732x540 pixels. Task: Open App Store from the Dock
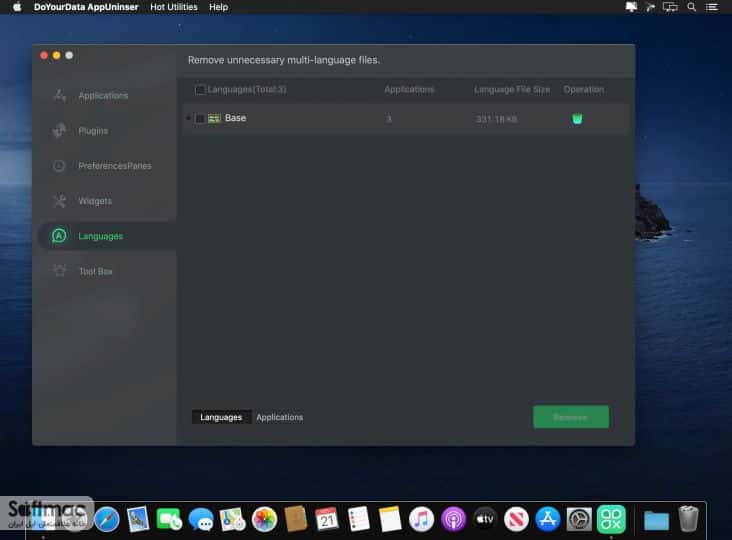tap(548, 519)
